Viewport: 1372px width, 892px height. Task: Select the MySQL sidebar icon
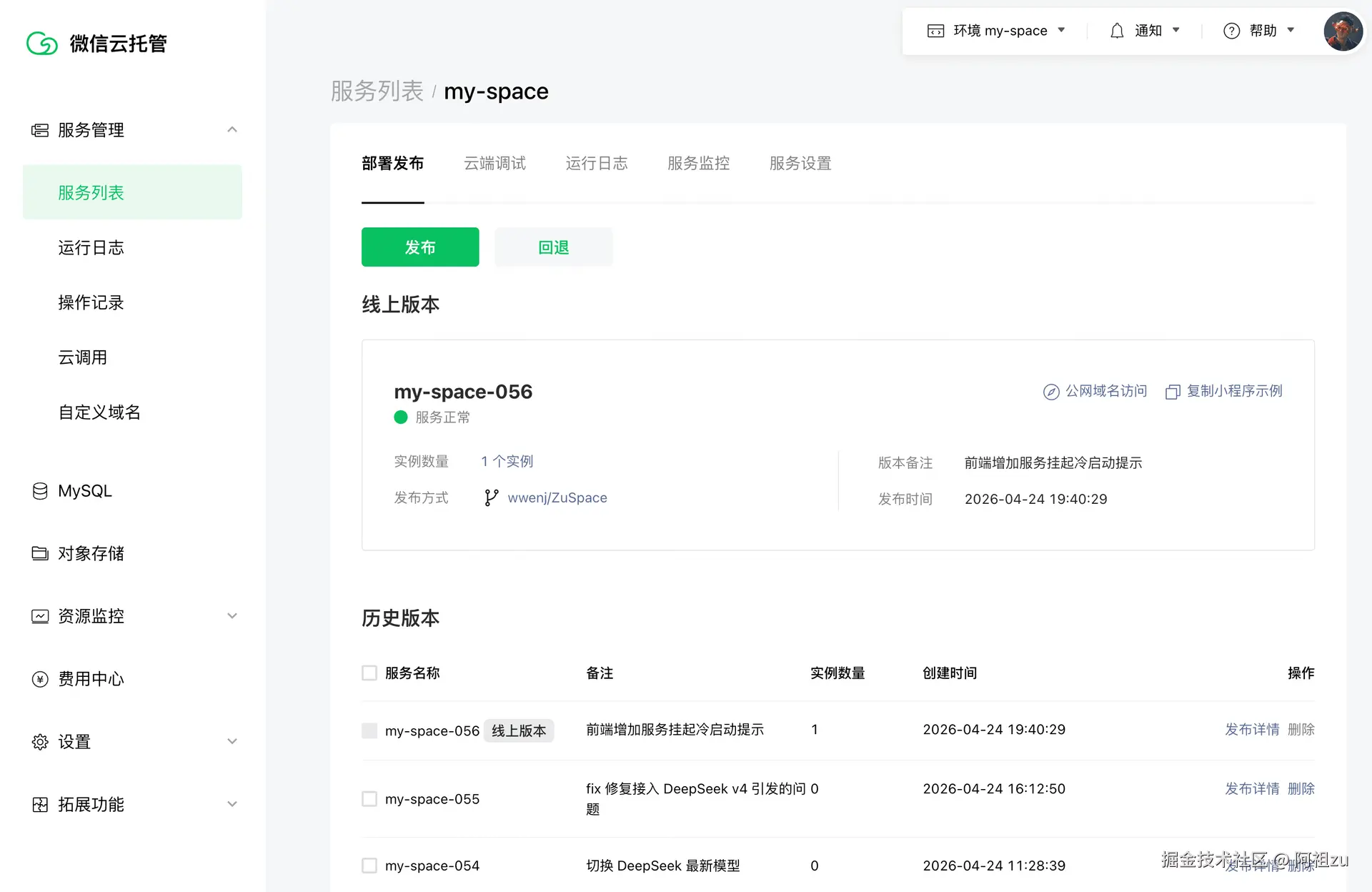point(40,490)
